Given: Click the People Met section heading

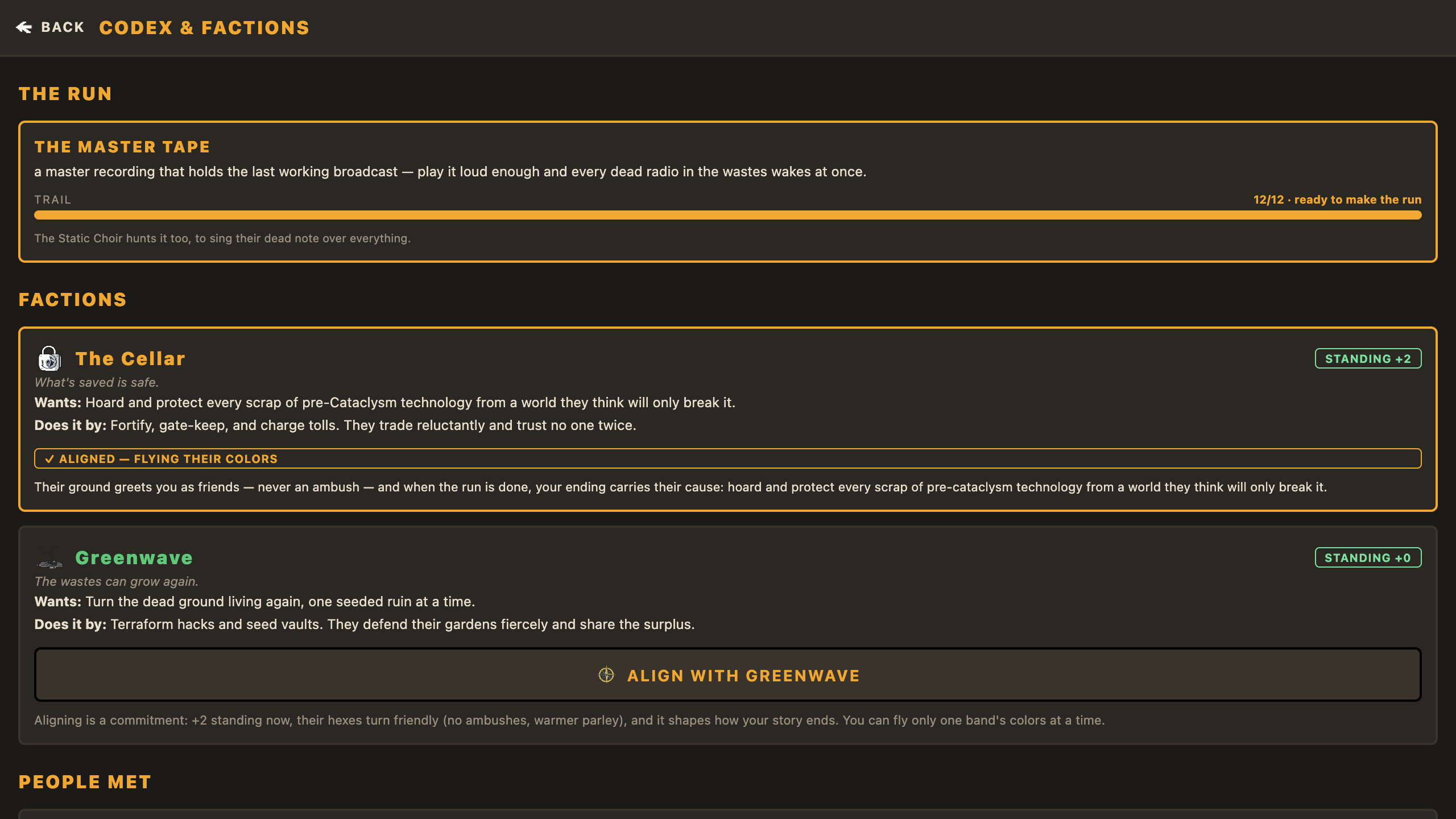Looking at the screenshot, I should click(x=85, y=782).
